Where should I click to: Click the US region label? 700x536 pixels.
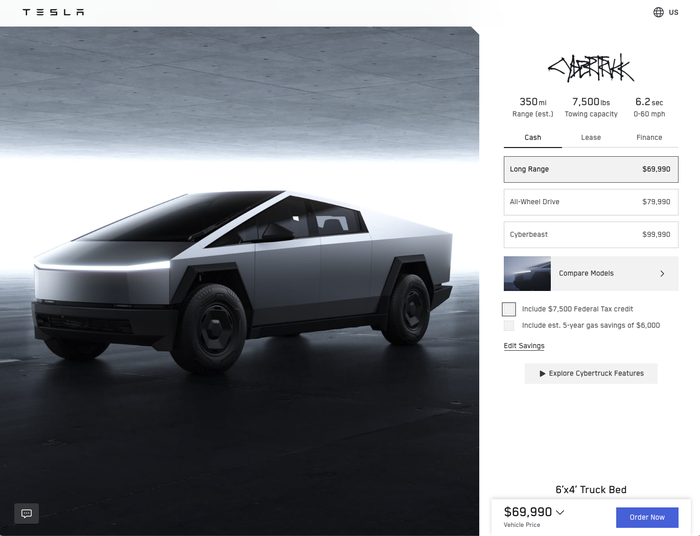pos(673,12)
